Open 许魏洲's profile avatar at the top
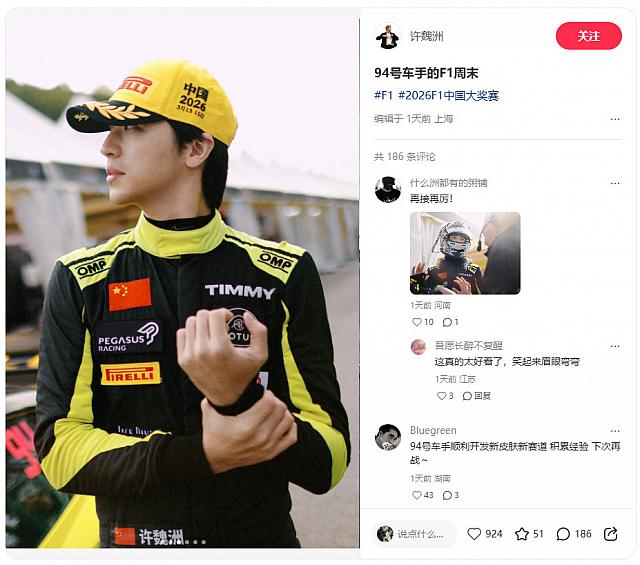Viewport: 640px width, 565px height. 387,36
